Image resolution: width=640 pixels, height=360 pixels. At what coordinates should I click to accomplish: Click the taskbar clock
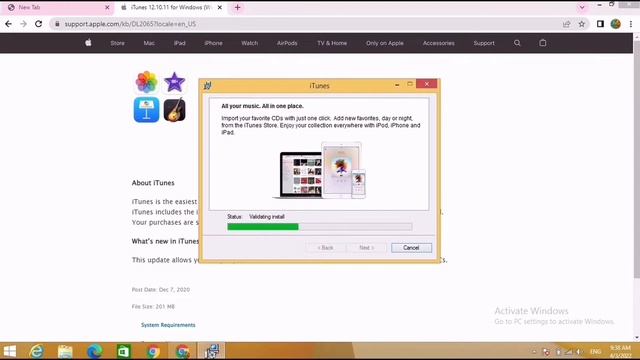tap(620, 351)
